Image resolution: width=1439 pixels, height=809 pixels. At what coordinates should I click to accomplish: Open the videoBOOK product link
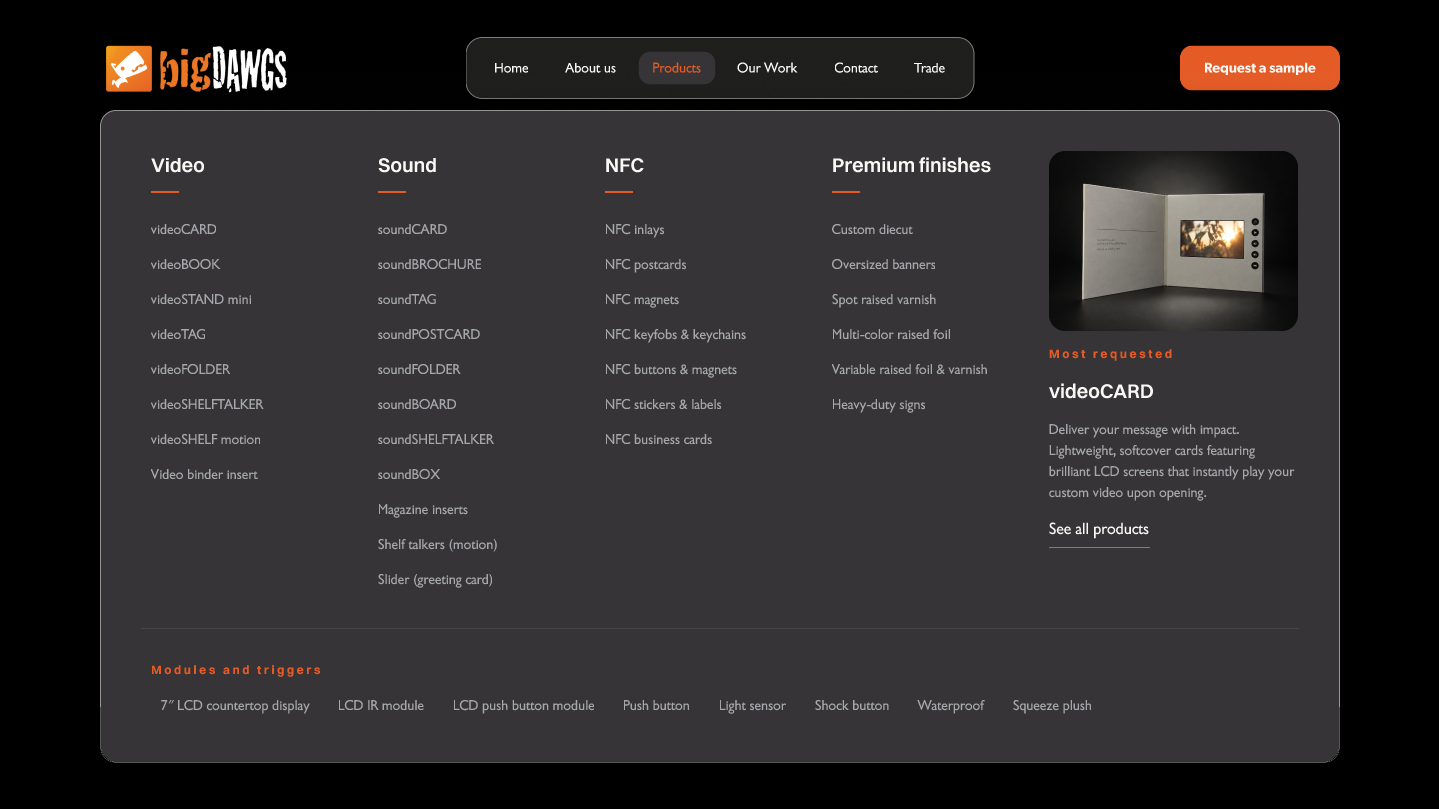(185, 265)
